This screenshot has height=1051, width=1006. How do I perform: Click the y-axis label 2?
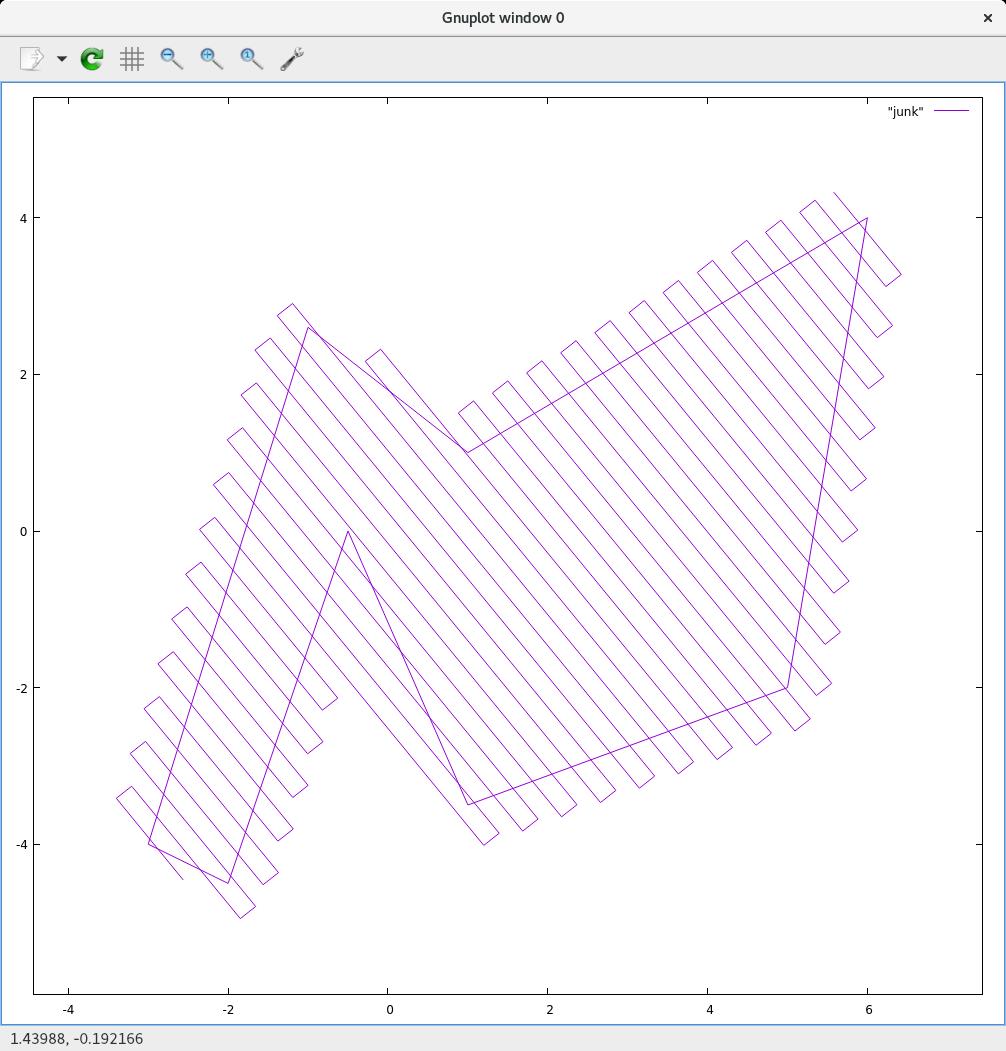(23, 375)
